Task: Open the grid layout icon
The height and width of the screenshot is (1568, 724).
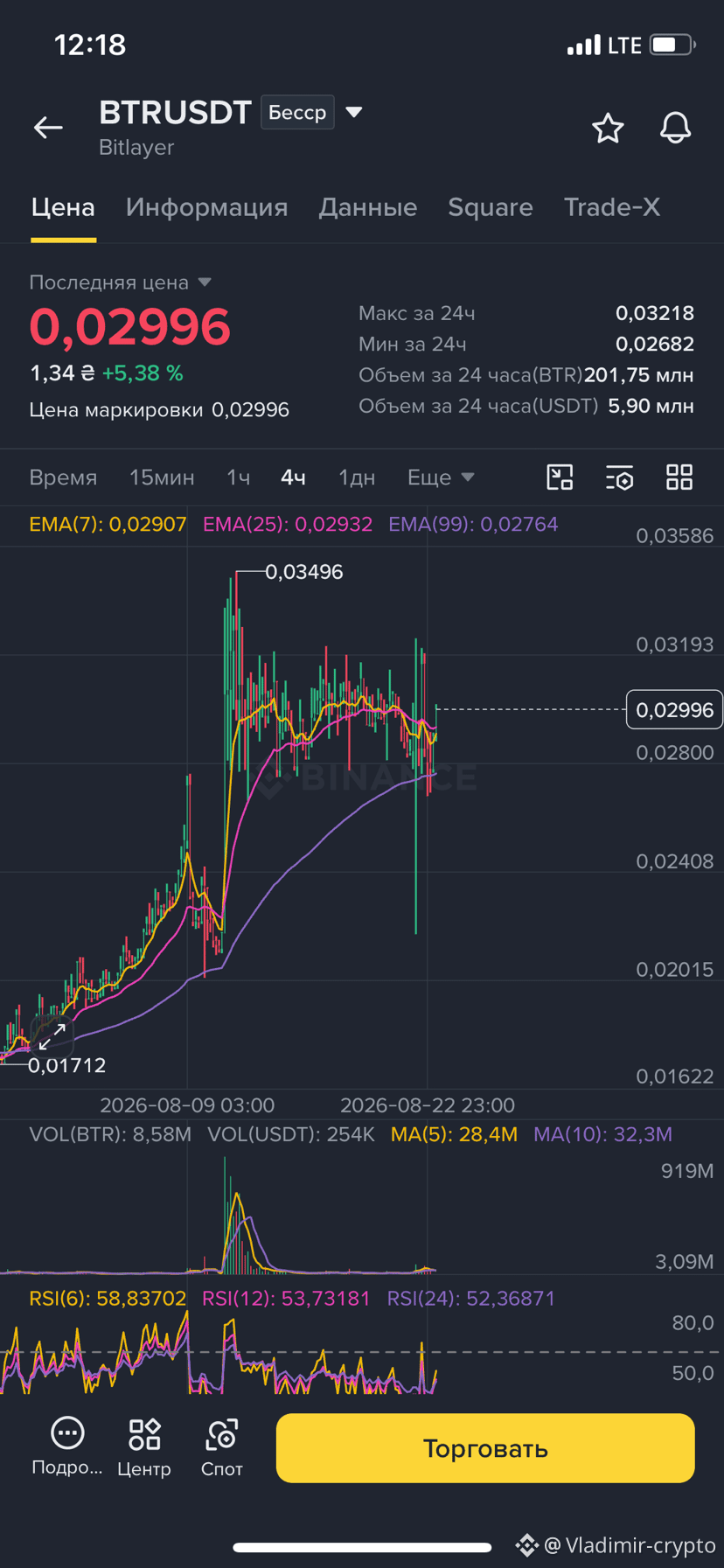Action: click(679, 477)
